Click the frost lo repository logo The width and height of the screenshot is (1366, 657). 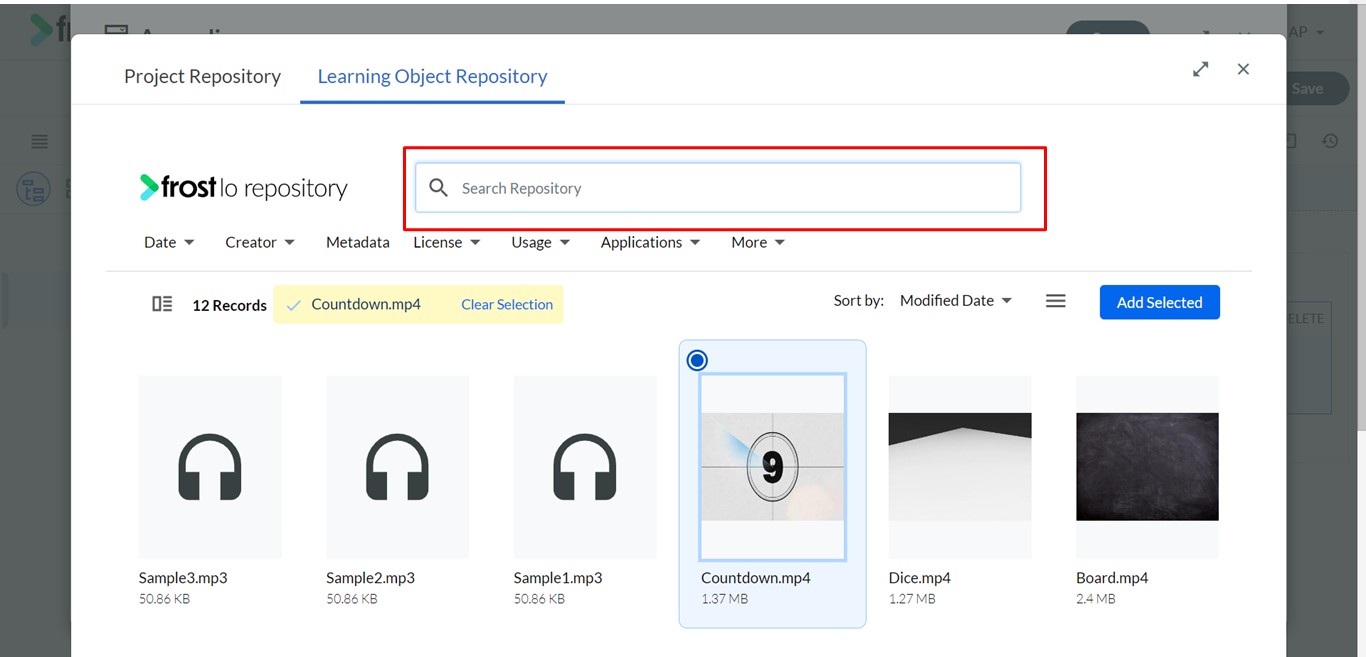(x=243, y=188)
